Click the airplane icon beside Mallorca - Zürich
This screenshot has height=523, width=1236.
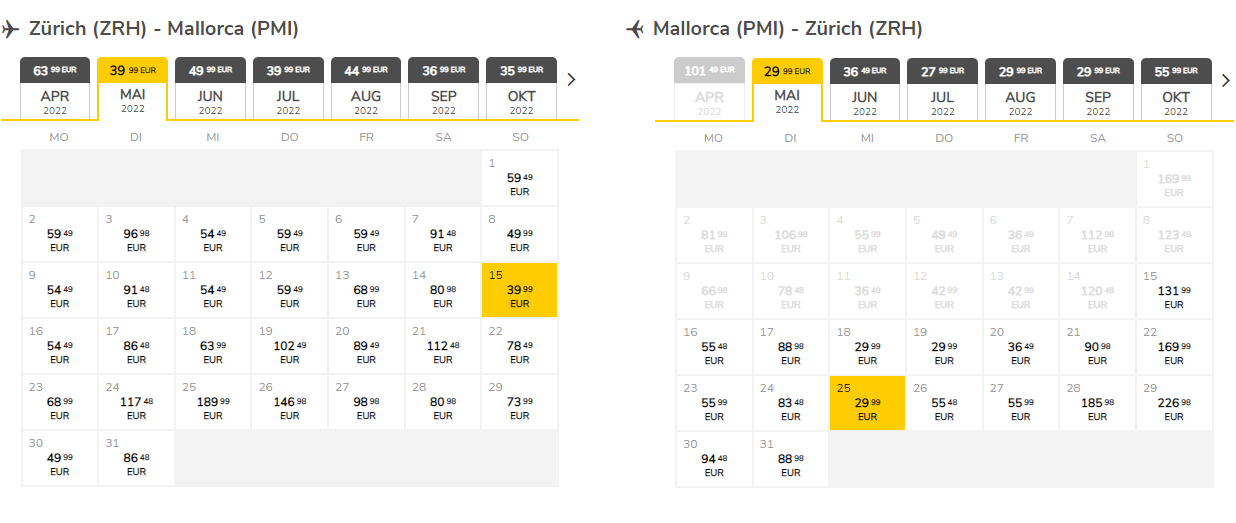635,30
